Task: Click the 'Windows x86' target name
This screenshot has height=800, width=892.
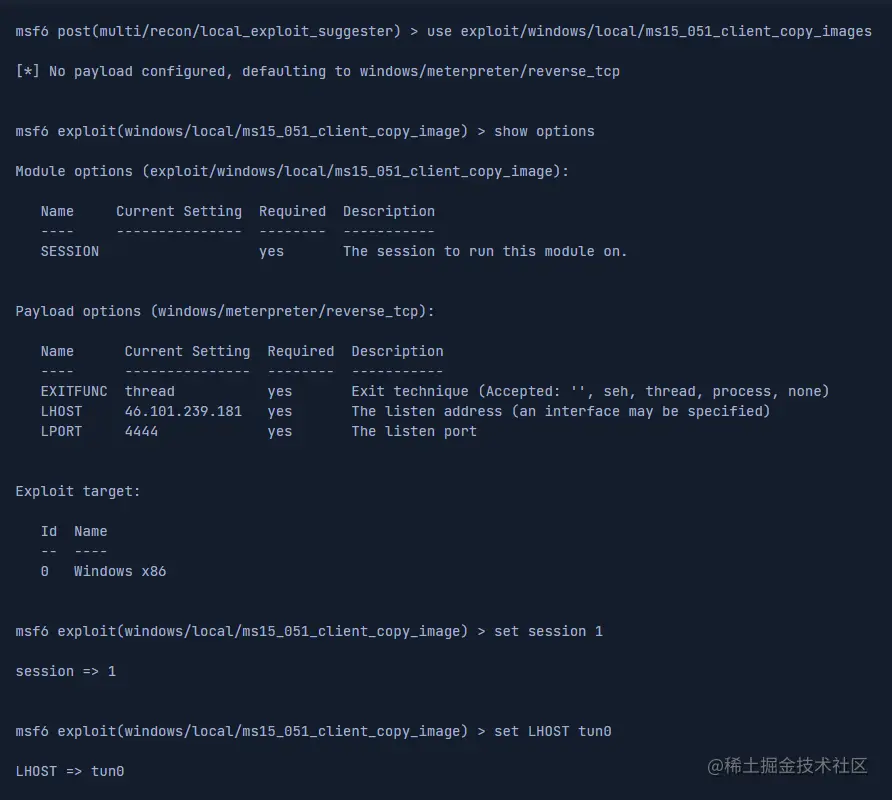Action: 120,571
